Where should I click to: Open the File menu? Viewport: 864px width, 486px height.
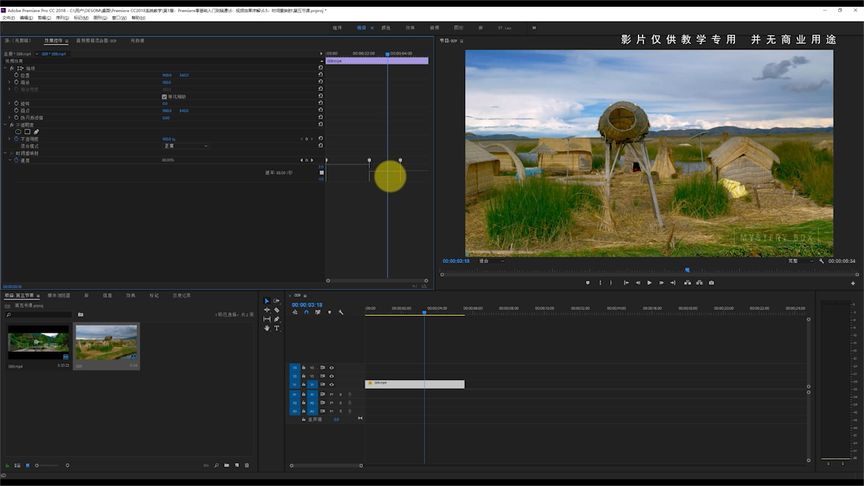pyautogui.click(x=8, y=17)
